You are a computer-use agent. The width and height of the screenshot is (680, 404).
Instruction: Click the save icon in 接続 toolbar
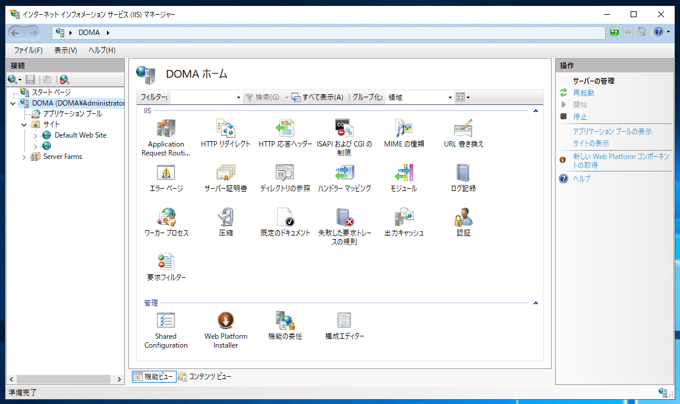pos(30,79)
